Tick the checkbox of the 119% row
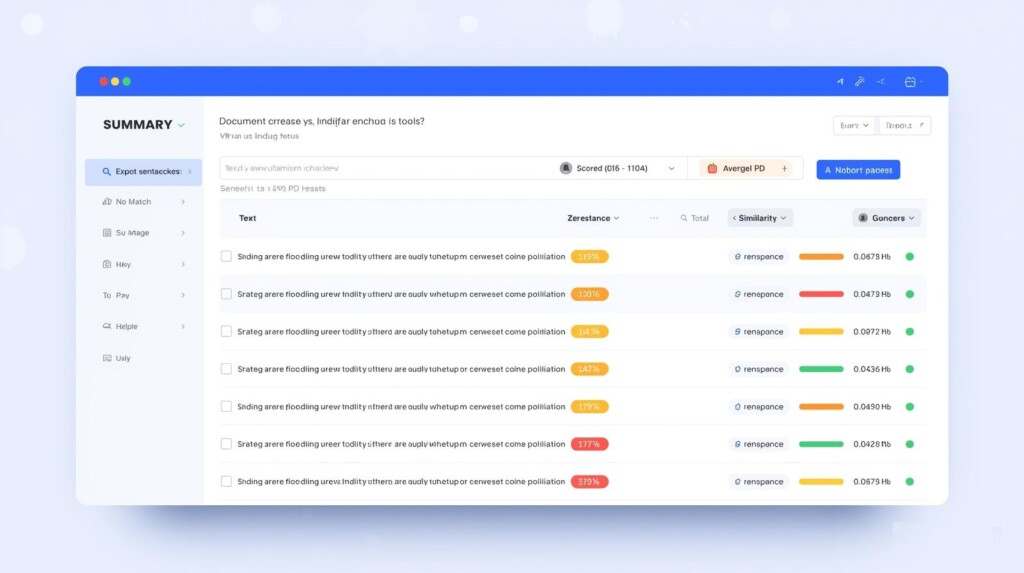The image size is (1024, 573). (x=226, y=256)
